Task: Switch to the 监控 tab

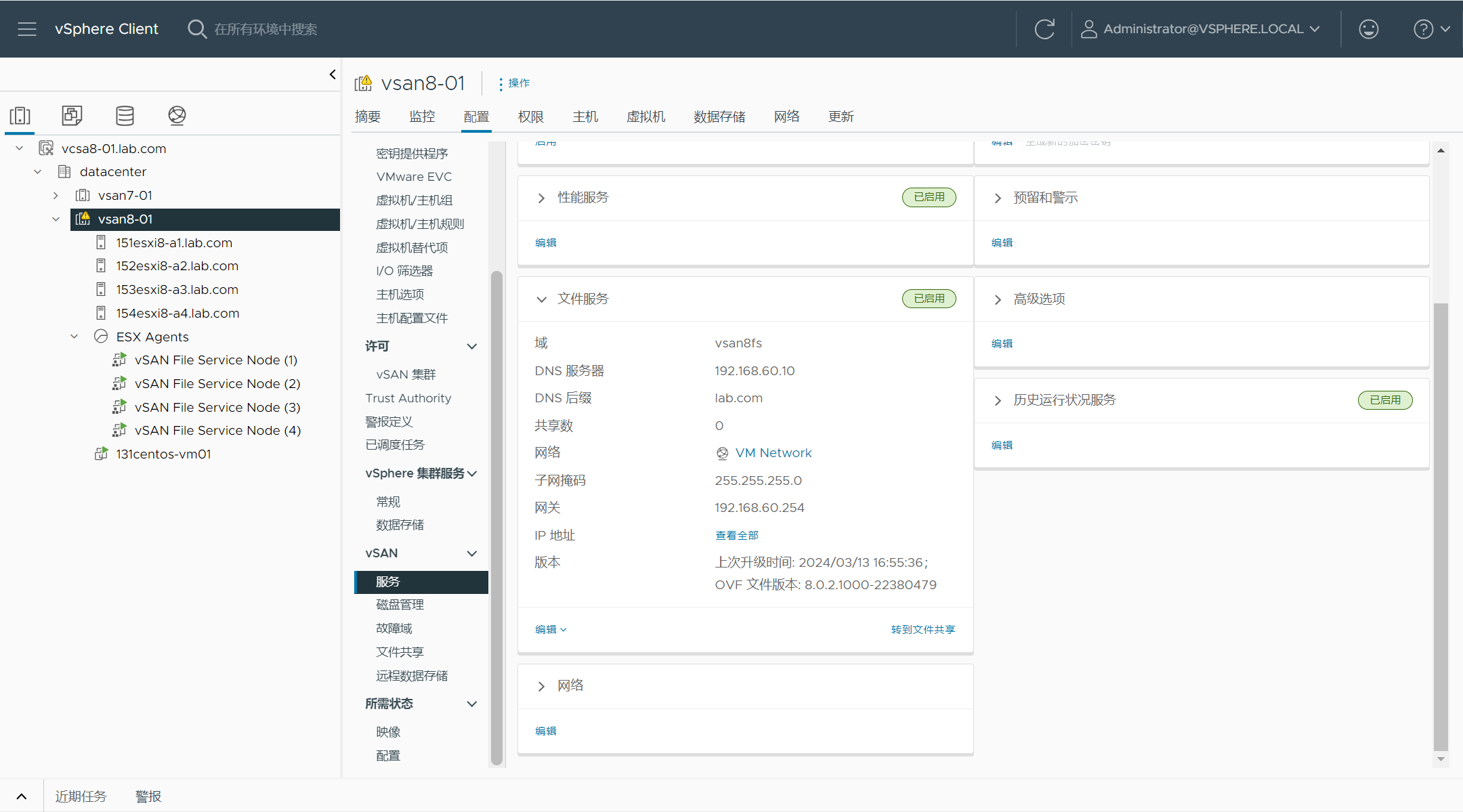Action: coord(422,116)
